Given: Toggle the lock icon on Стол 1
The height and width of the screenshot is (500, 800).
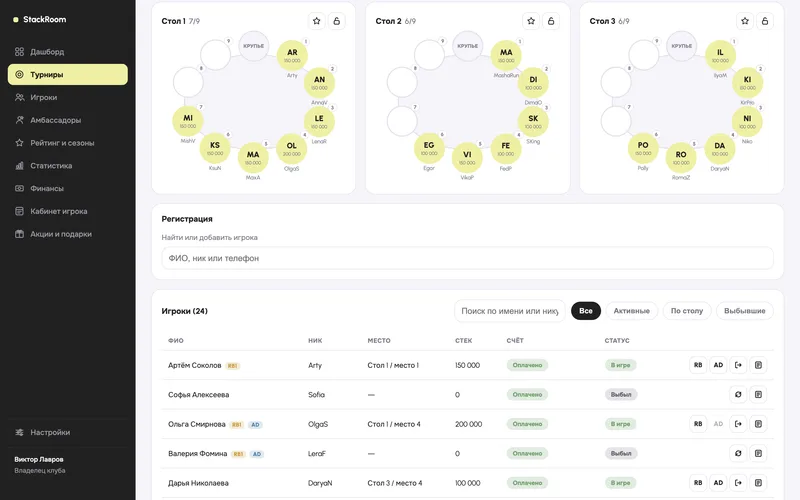Looking at the screenshot, I should pos(337,21).
